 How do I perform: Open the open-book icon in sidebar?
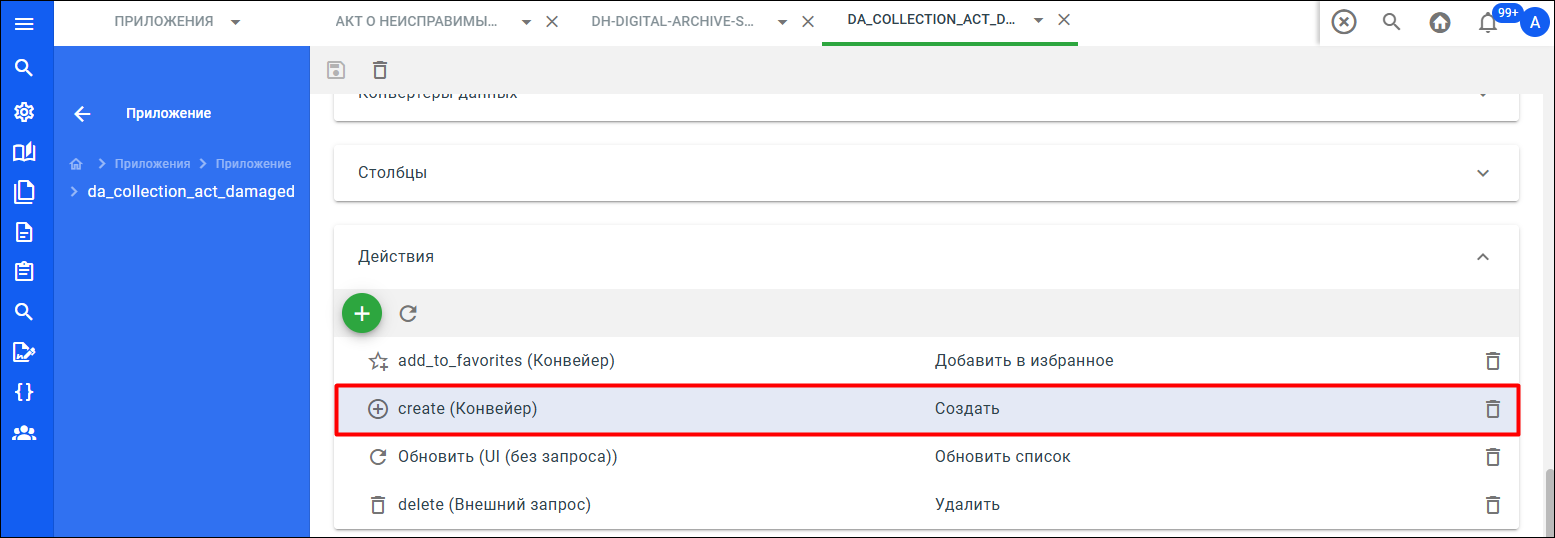coord(24,152)
